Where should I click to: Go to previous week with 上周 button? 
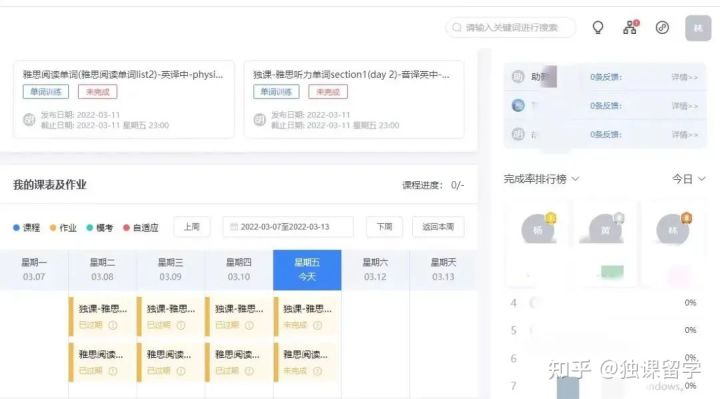192,227
